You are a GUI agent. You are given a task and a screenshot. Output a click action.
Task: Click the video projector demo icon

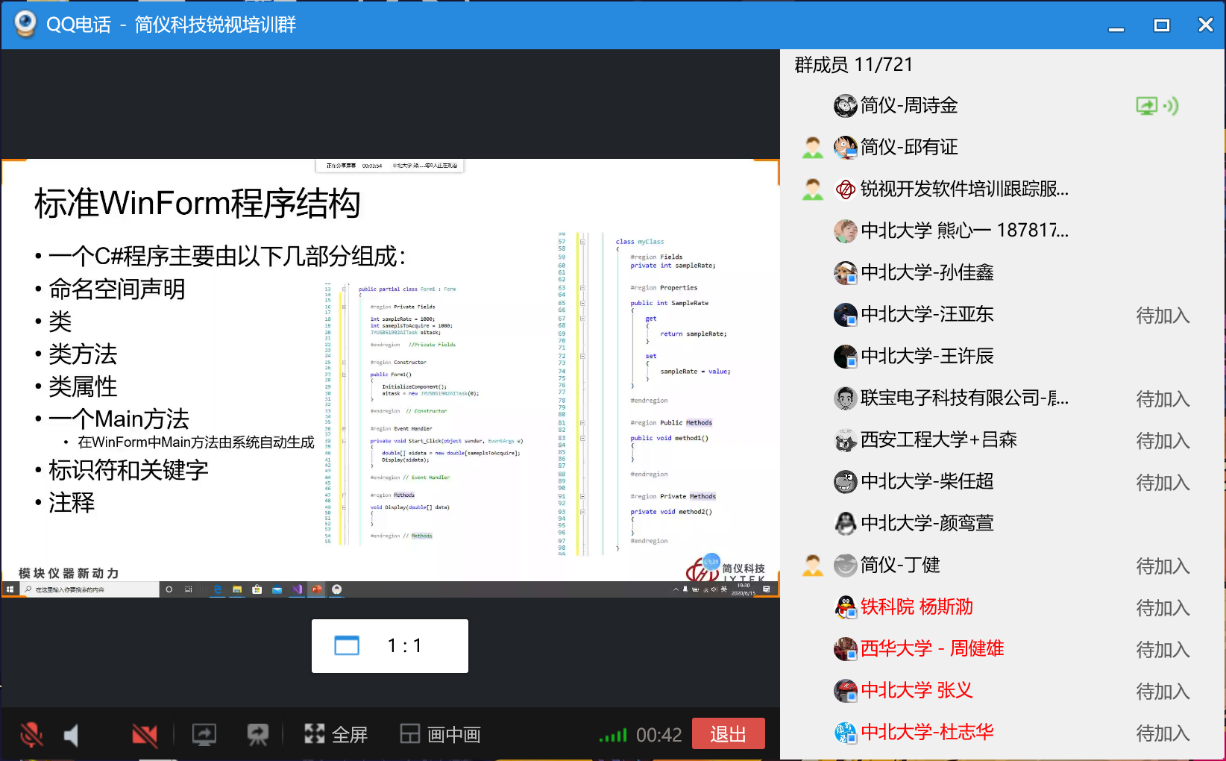[x=258, y=735]
